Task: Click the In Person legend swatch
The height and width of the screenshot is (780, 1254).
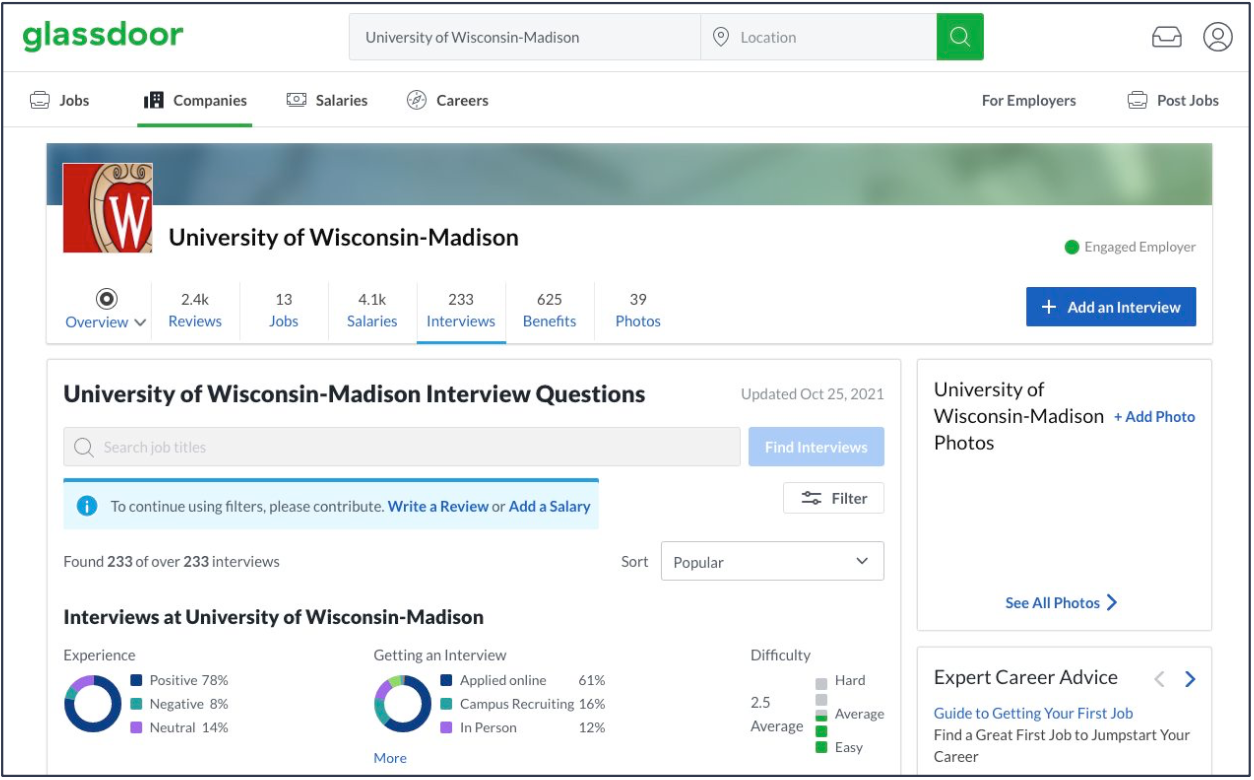Action: (x=447, y=728)
